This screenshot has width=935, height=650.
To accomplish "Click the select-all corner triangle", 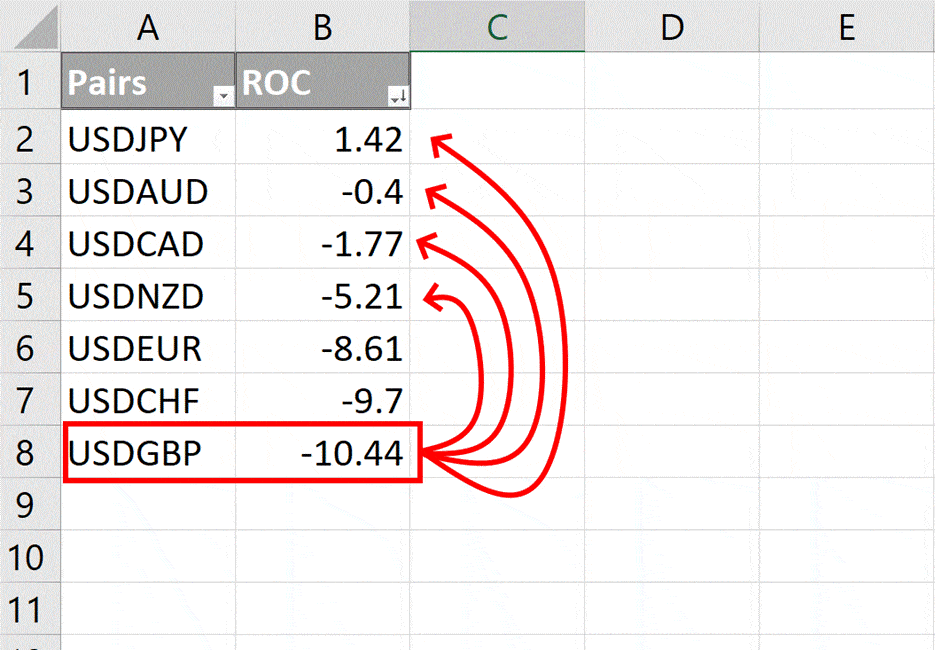I will [36, 27].
